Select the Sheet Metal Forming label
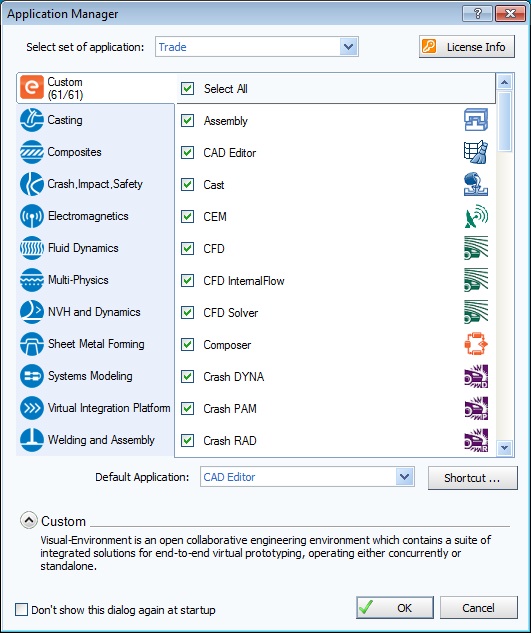 click(x=96, y=344)
